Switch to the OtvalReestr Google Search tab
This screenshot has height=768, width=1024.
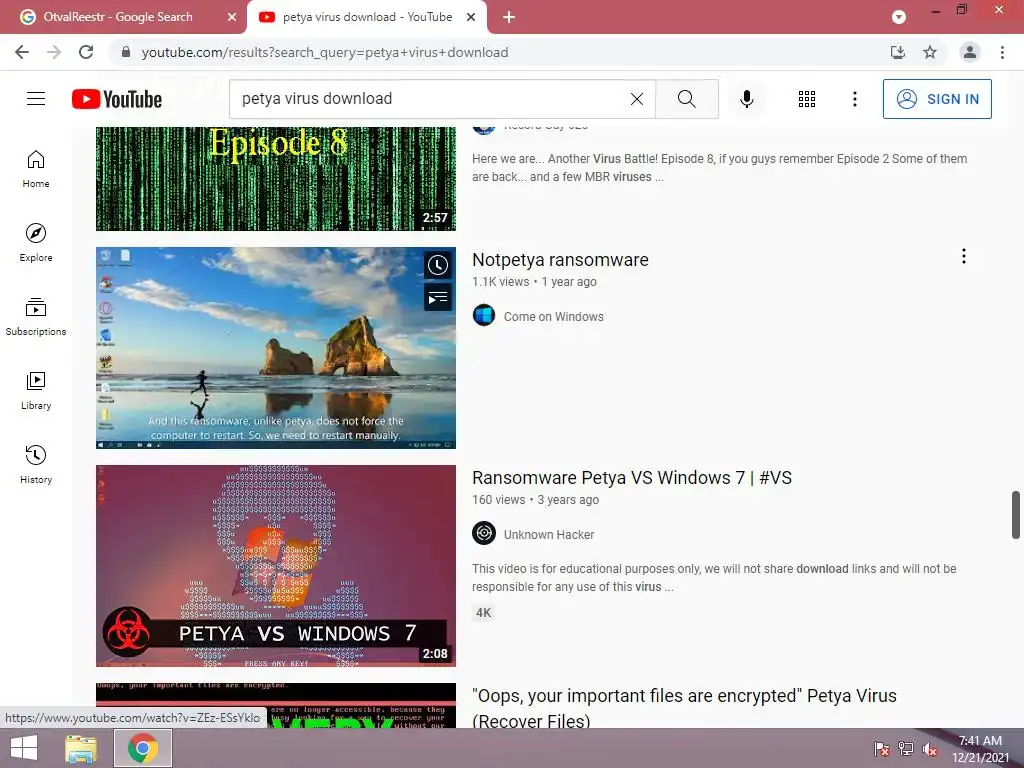pyautogui.click(x=118, y=17)
